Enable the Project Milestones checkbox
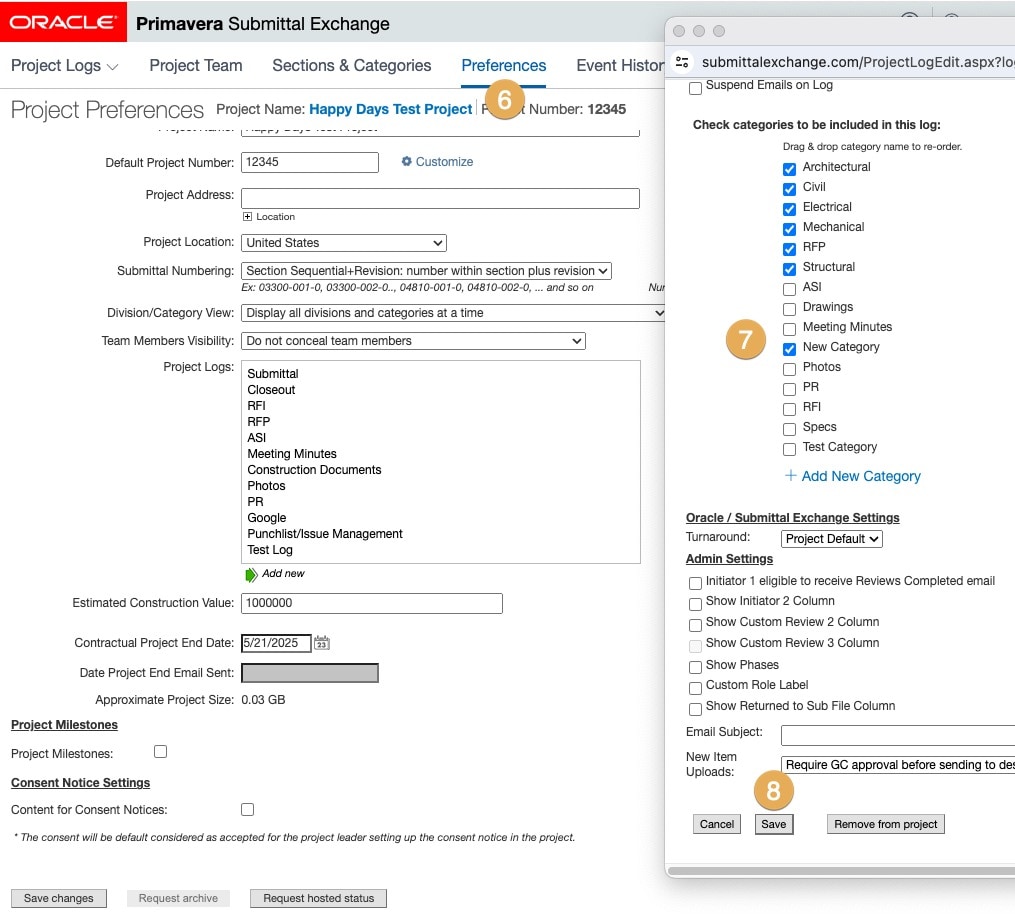 point(160,752)
